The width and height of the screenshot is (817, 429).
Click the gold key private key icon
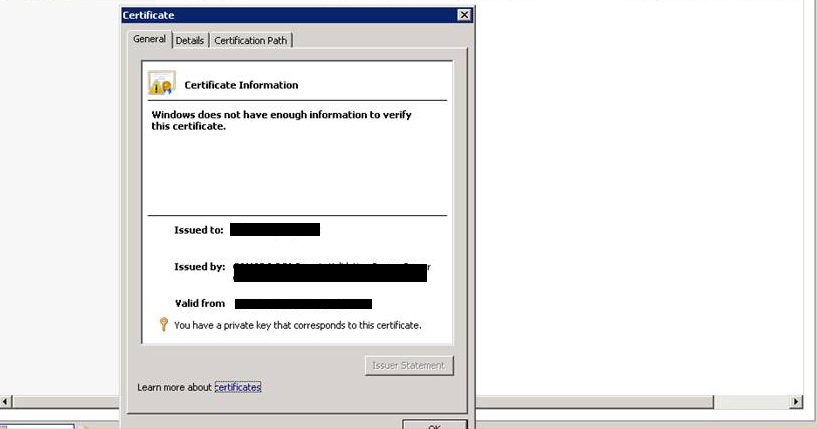point(164,325)
